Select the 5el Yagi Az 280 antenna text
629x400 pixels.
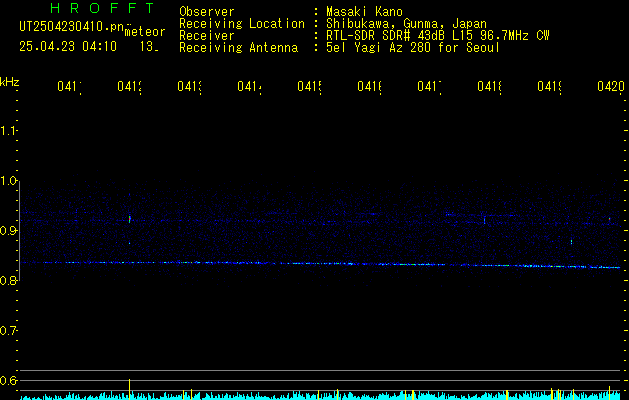click(x=413, y=48)
